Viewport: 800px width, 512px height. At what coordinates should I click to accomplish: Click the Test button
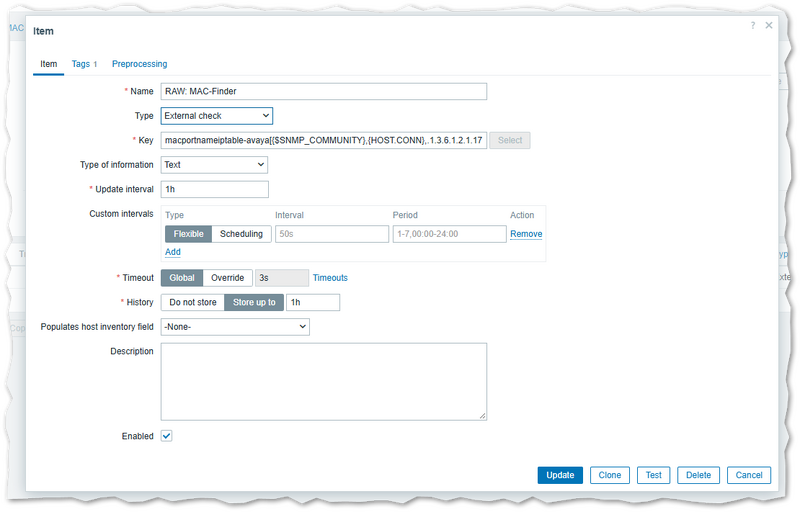[654, 475]
